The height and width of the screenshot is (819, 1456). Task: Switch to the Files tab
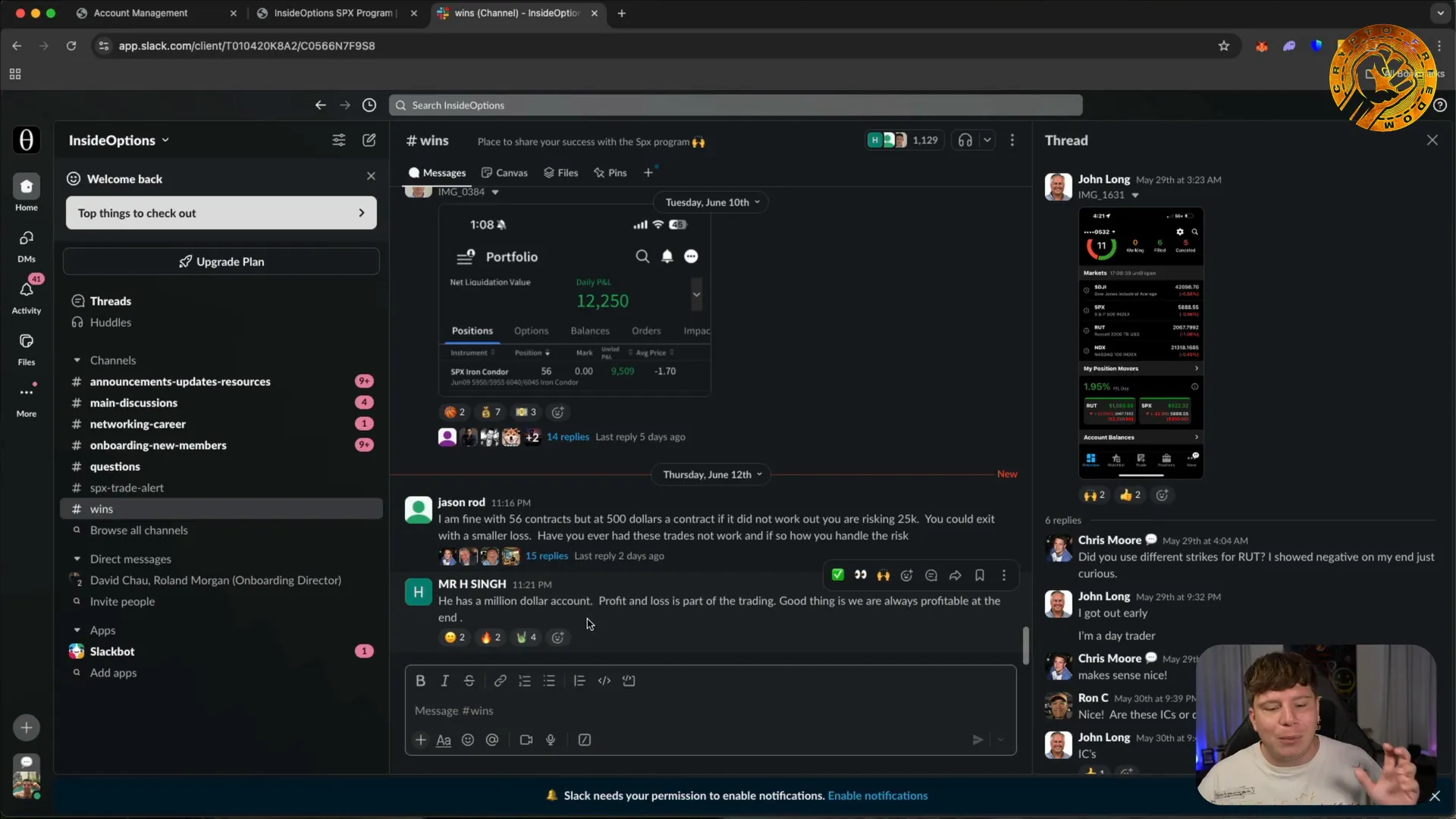560,173
